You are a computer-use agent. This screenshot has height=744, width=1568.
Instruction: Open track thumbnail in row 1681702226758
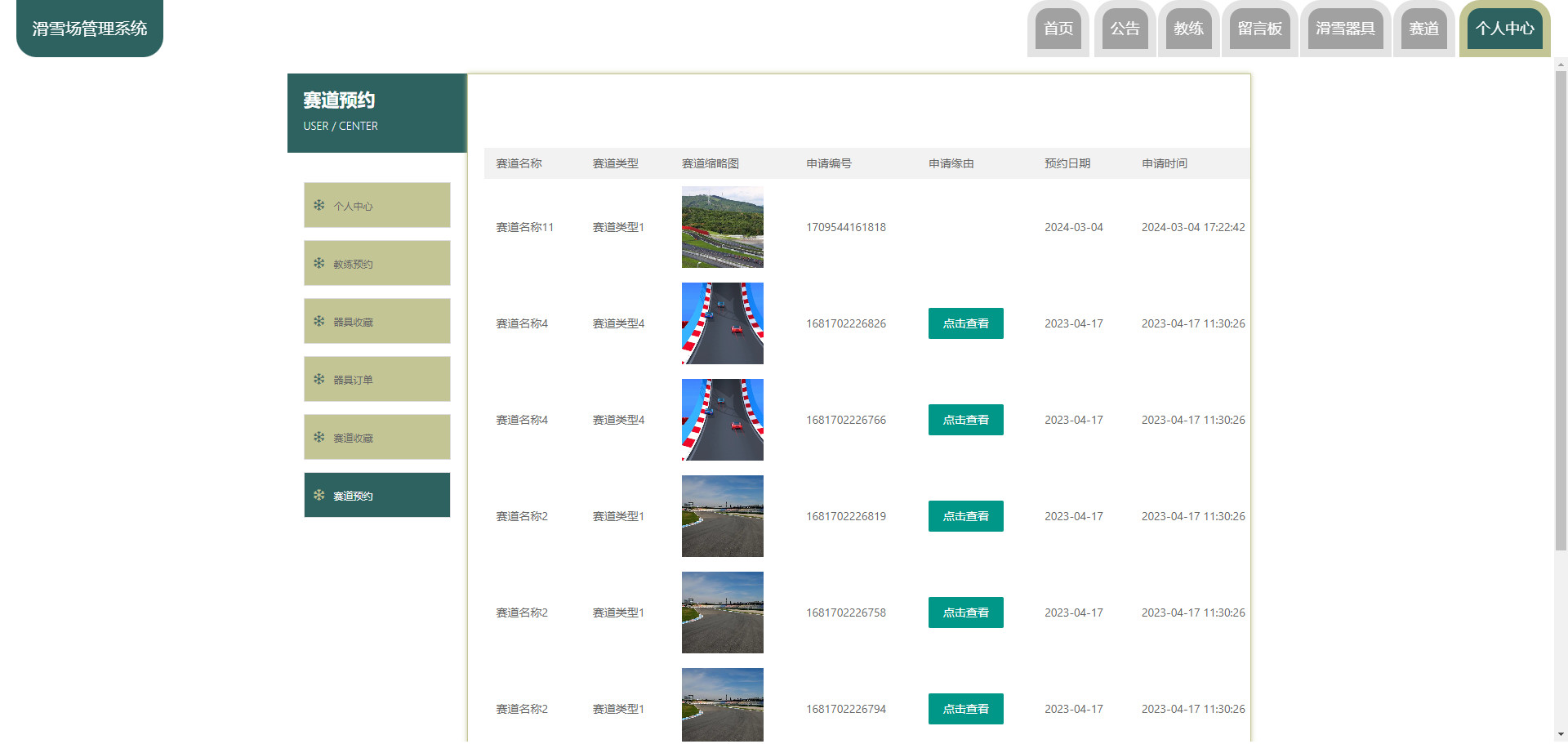click(x=723, y=613)
